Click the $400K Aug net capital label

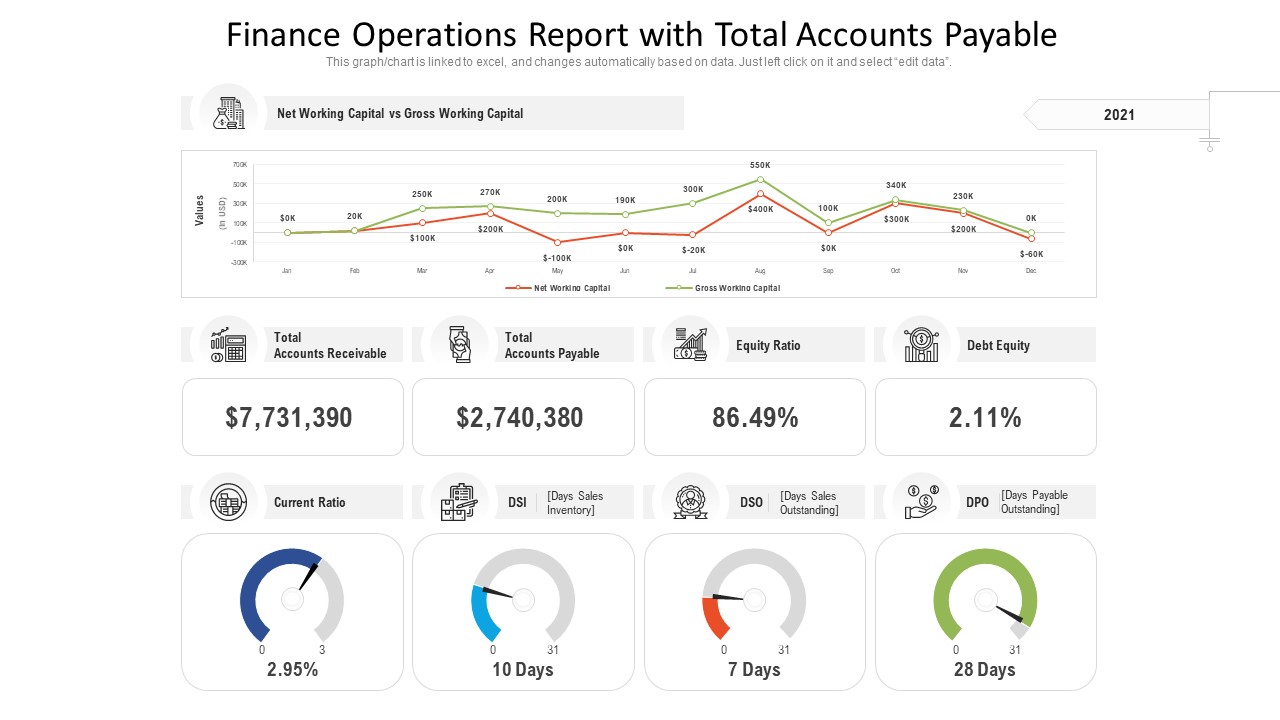pos(761,210)
